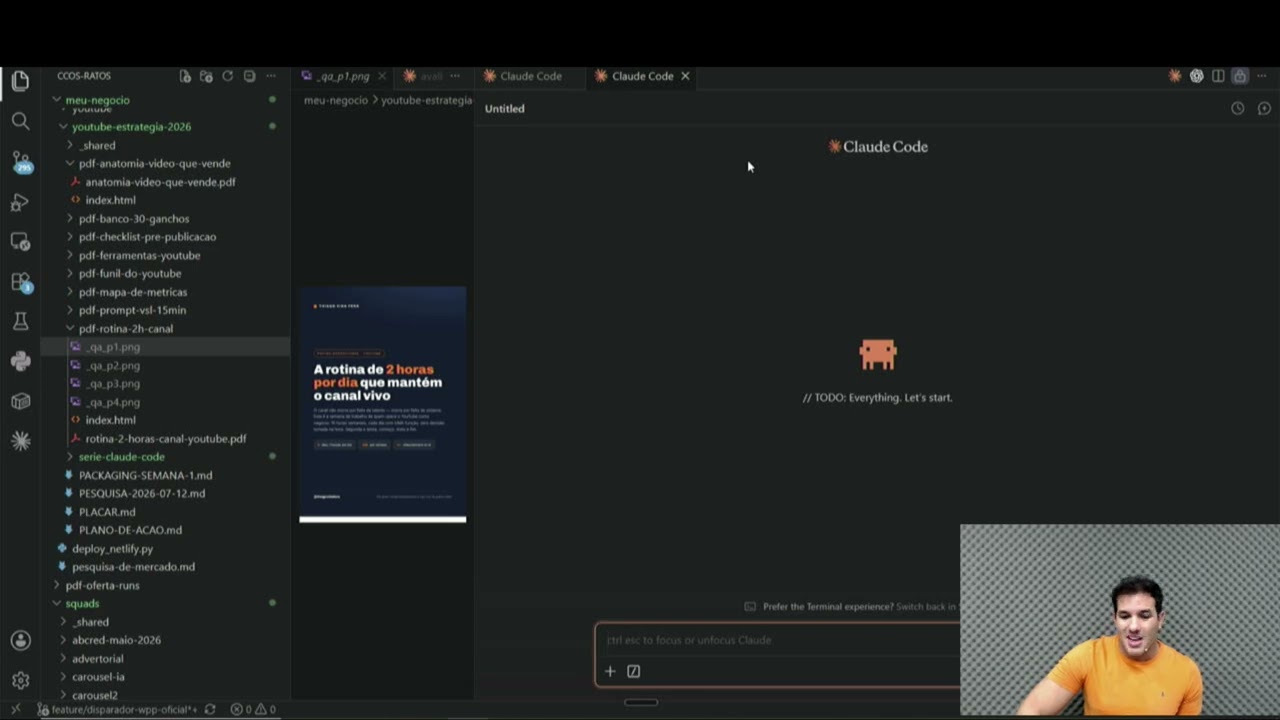1280x720 pixels.
Task: Open the Python extension view
Action: tap(20, 361)
